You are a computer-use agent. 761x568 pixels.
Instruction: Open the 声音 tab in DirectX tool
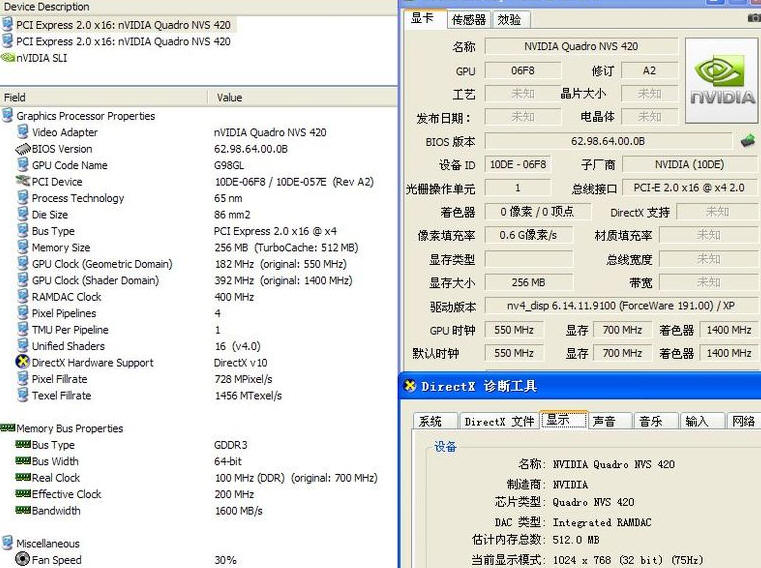pos(610,421)
